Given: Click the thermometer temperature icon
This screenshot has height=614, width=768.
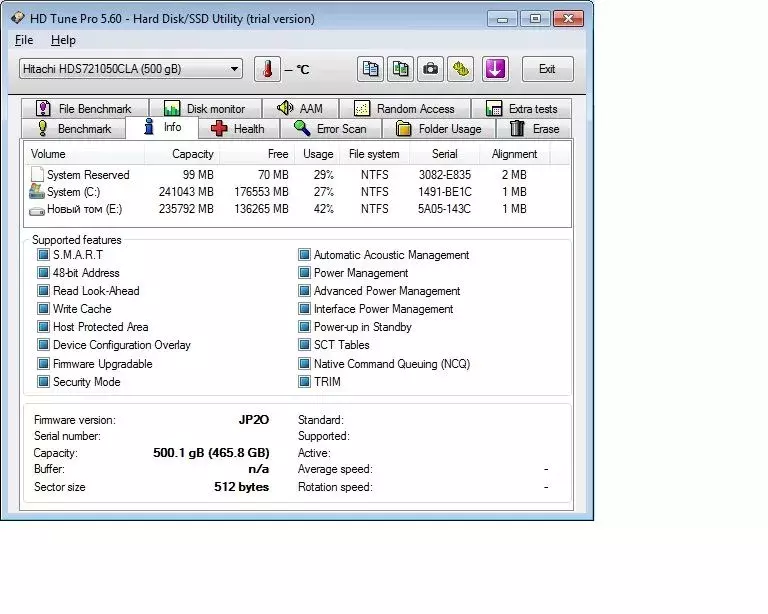Looking at the screenshot, I should (267, 69).
